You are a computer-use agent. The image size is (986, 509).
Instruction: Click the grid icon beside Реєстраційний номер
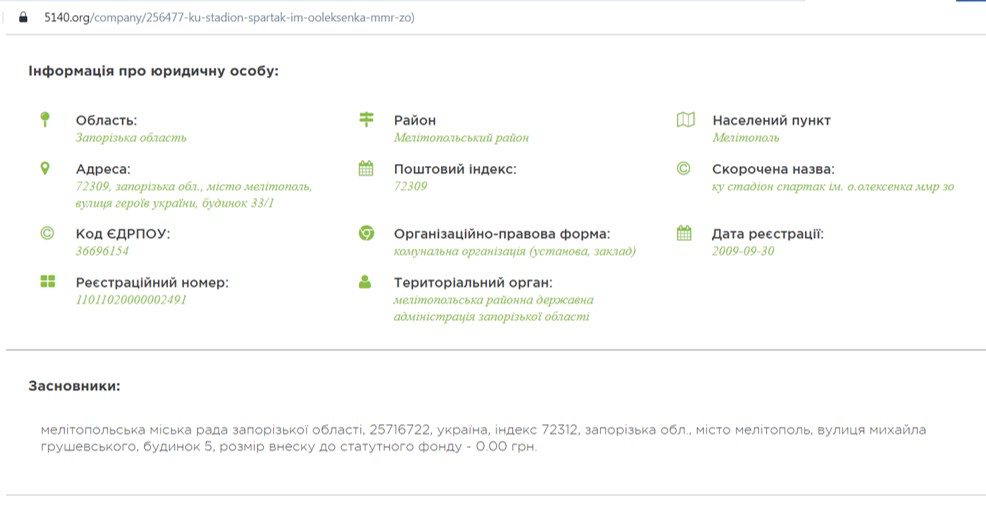[47, 282]
